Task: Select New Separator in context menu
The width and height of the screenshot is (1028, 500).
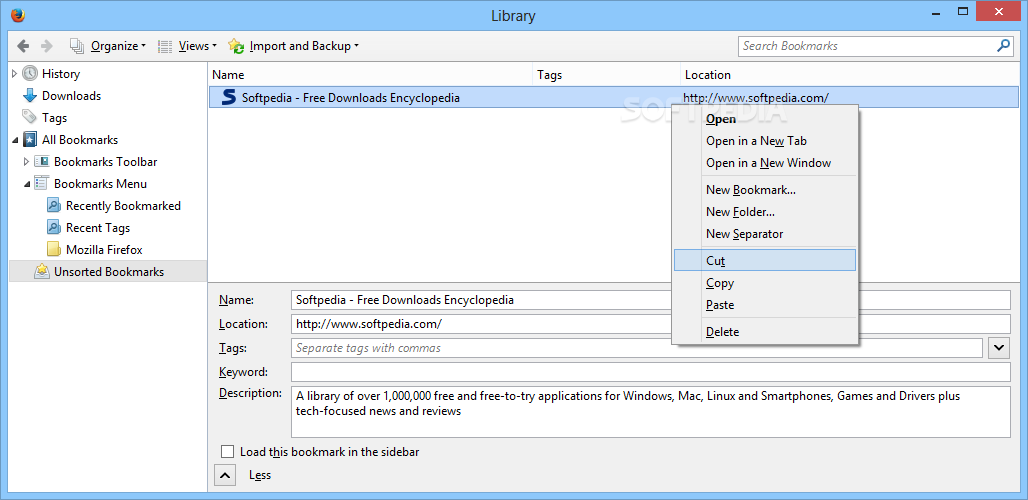Action: pyautogui.click(x=764, y=234)
